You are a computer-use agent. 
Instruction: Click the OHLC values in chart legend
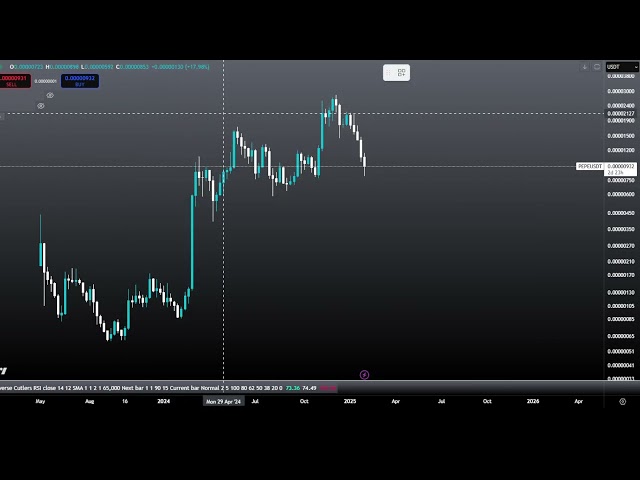click(110, 67)
